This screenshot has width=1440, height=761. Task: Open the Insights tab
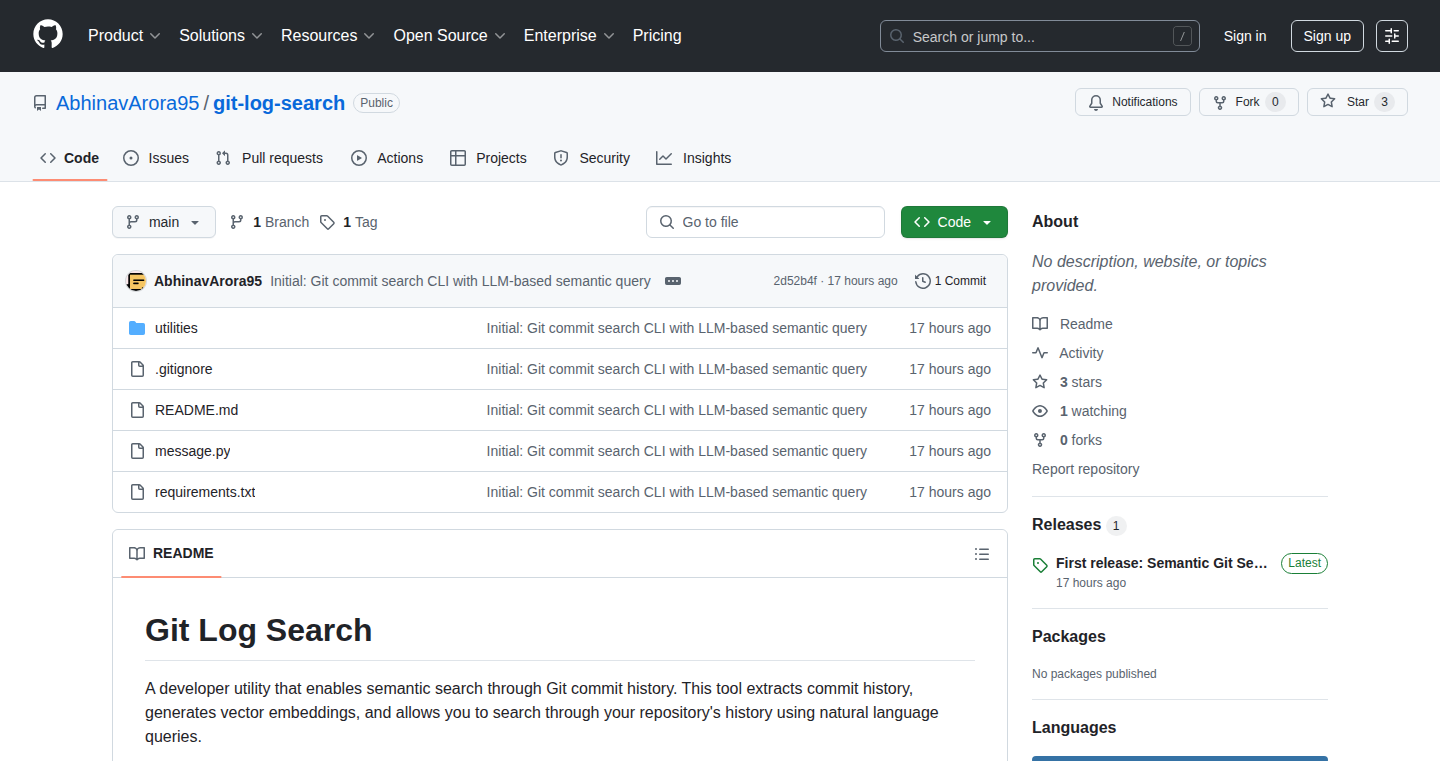click(x=693, y=158)
